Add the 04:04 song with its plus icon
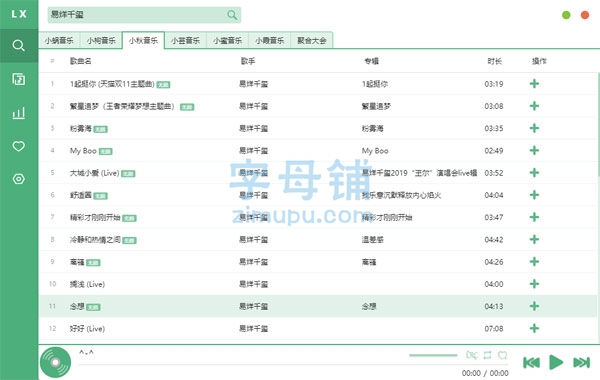The width and height of the screenshot is (600, 380). (x=534, y=195)
